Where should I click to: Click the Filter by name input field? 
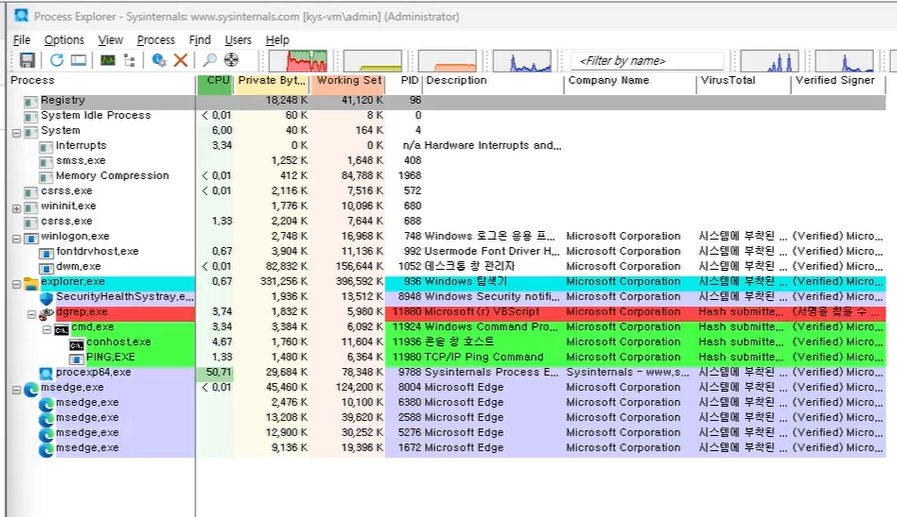647,61
